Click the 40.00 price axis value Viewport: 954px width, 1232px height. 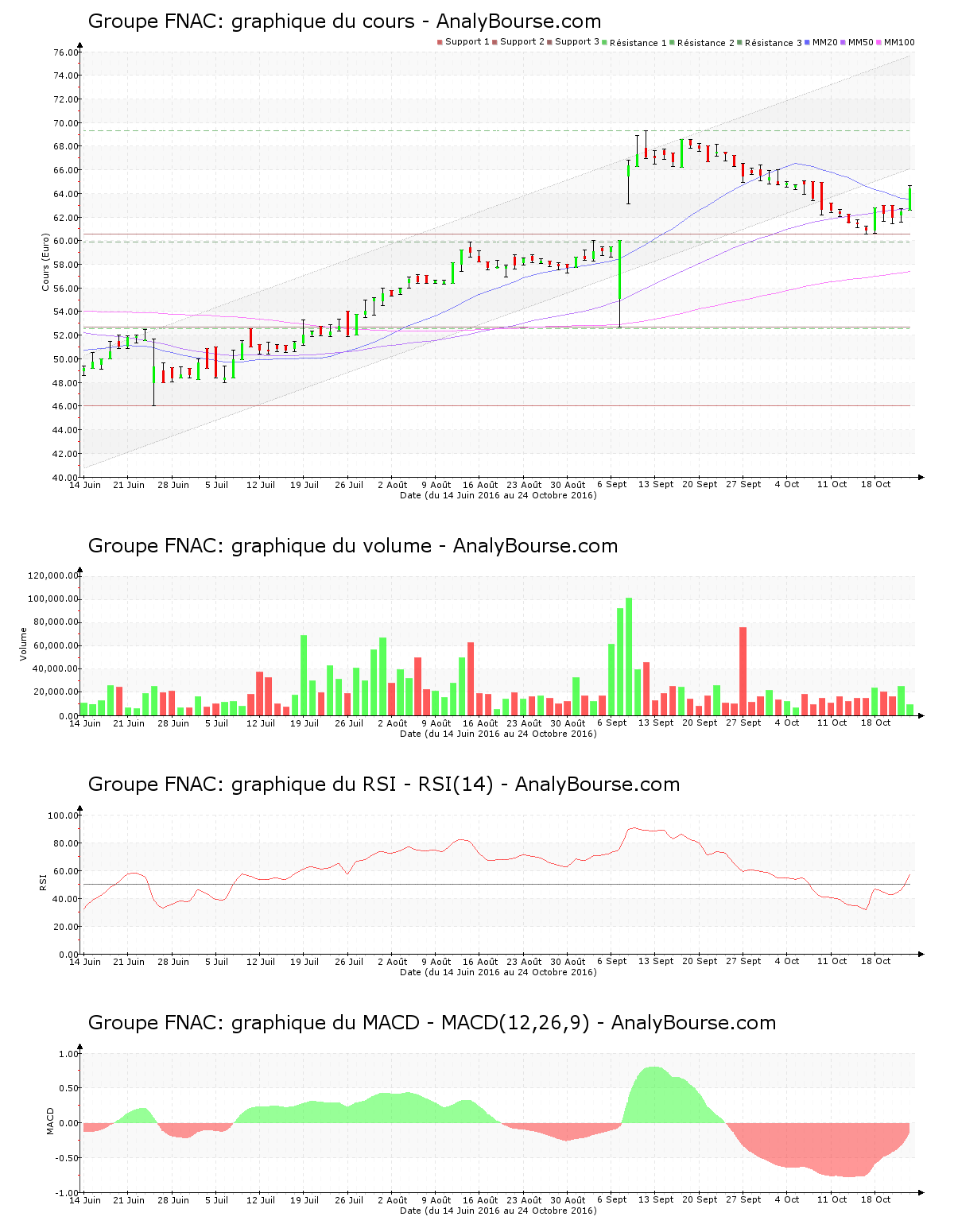click(66, 478)
